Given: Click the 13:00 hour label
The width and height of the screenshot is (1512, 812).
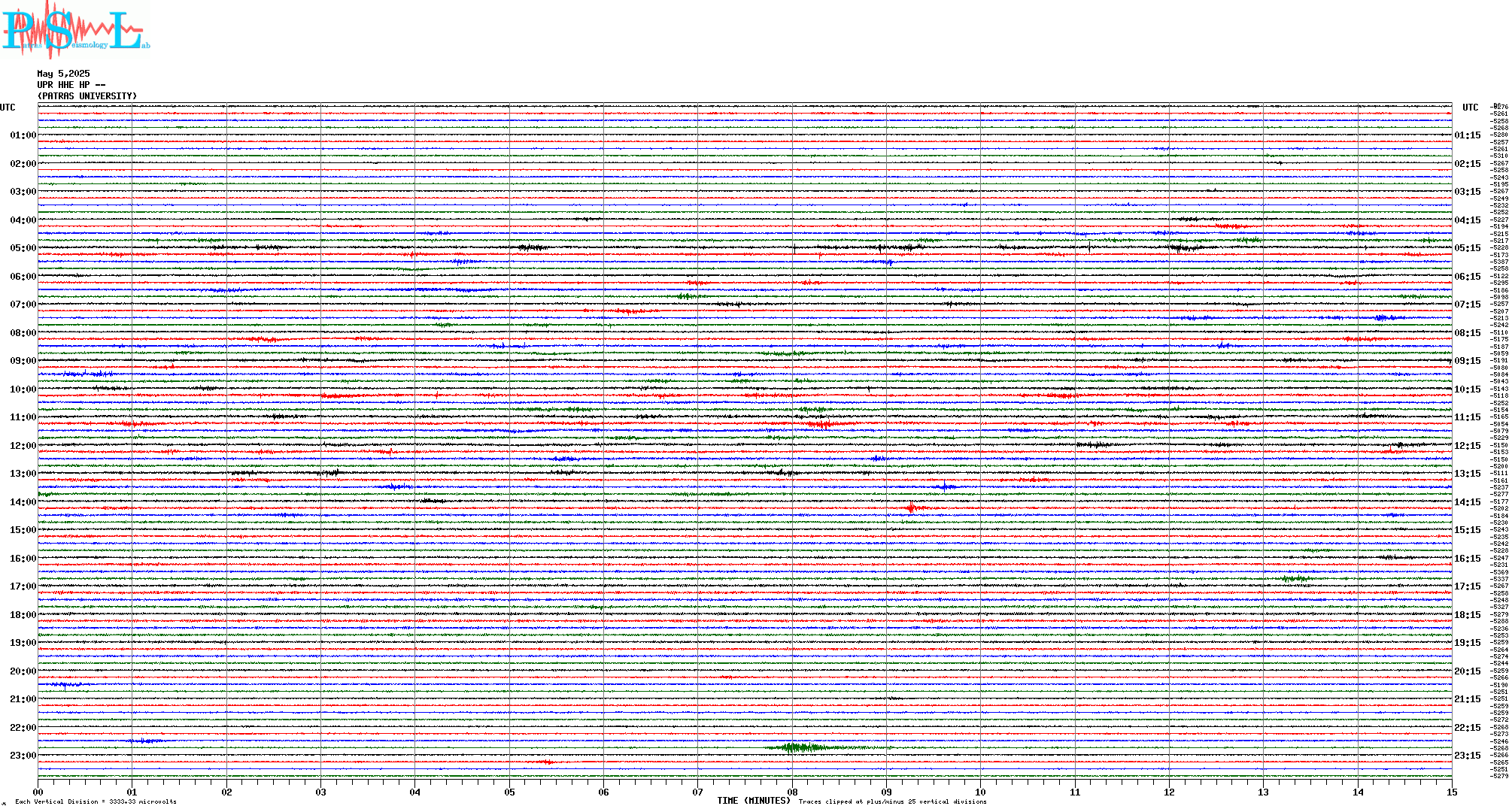Looking at the screenshot, I should (x=23, y=474).
